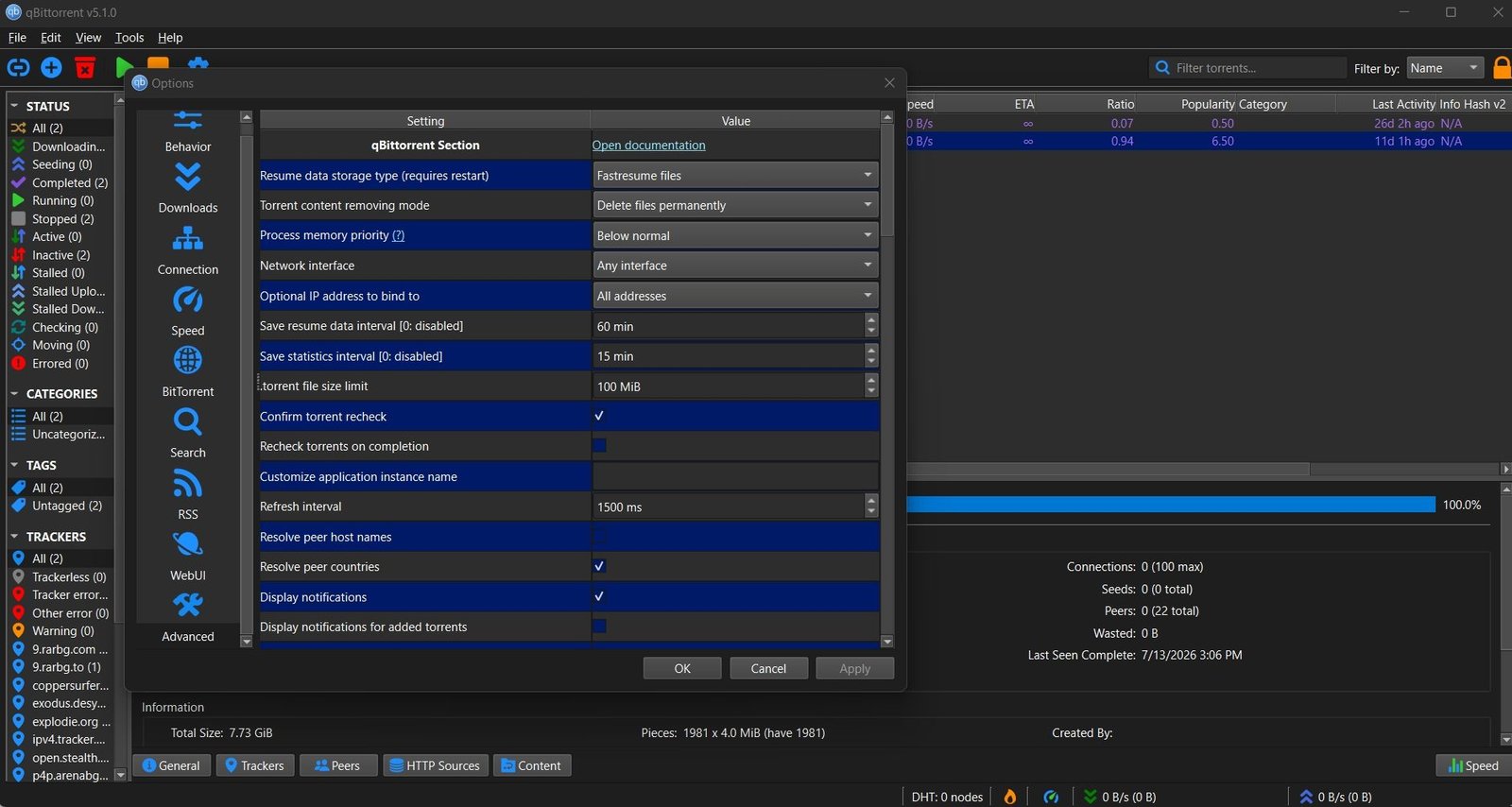Screen dimensions: 1512x807
Task: Select the Completed (2) status filter
Action: pos(61,182)
